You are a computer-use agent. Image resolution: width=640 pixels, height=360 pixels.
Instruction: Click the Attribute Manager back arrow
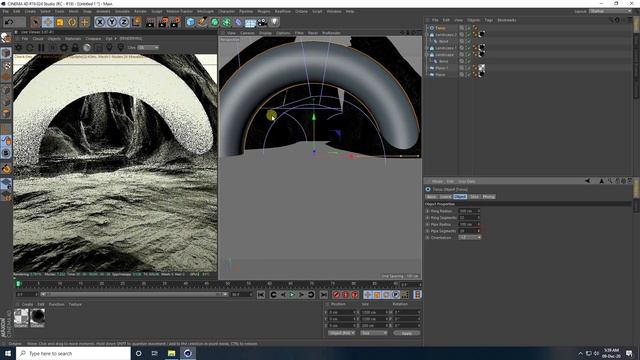587,181
